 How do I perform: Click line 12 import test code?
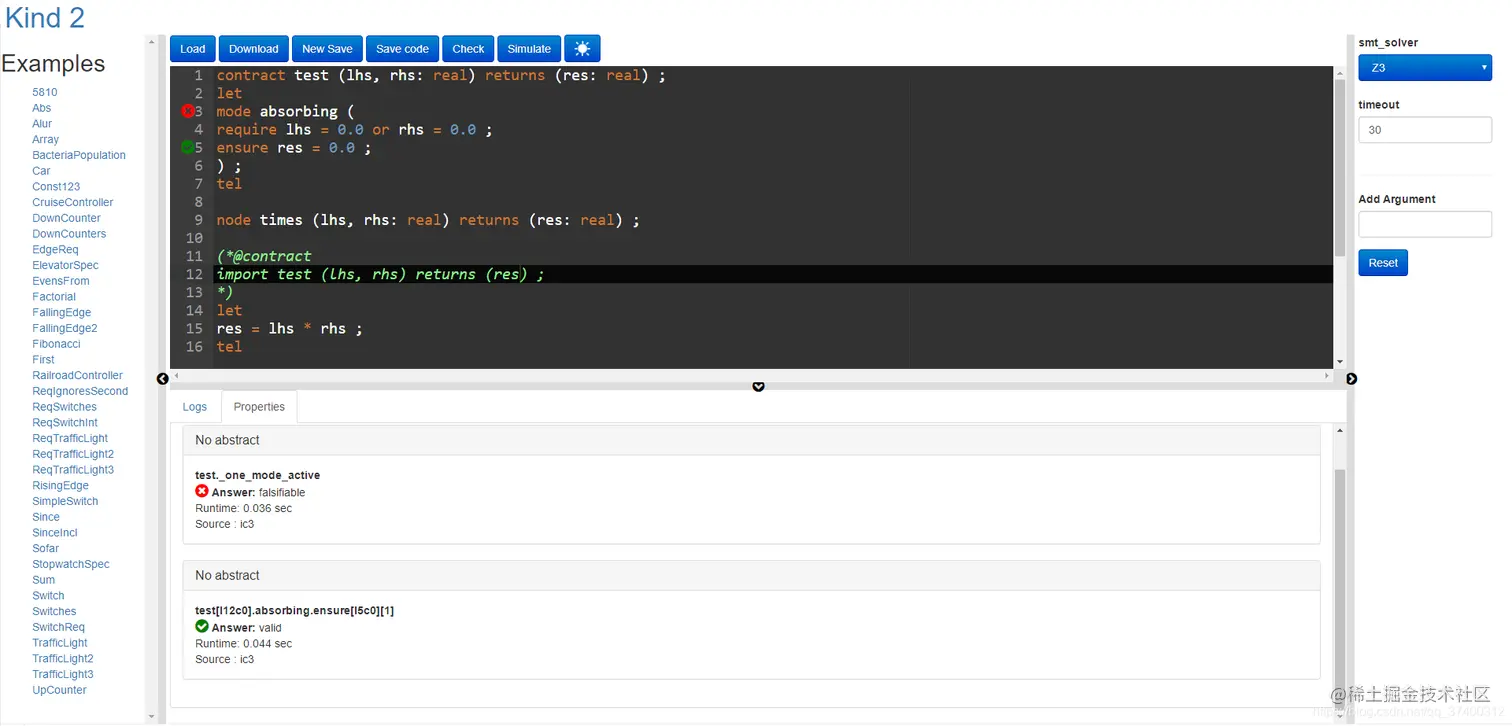click(381, 274)
